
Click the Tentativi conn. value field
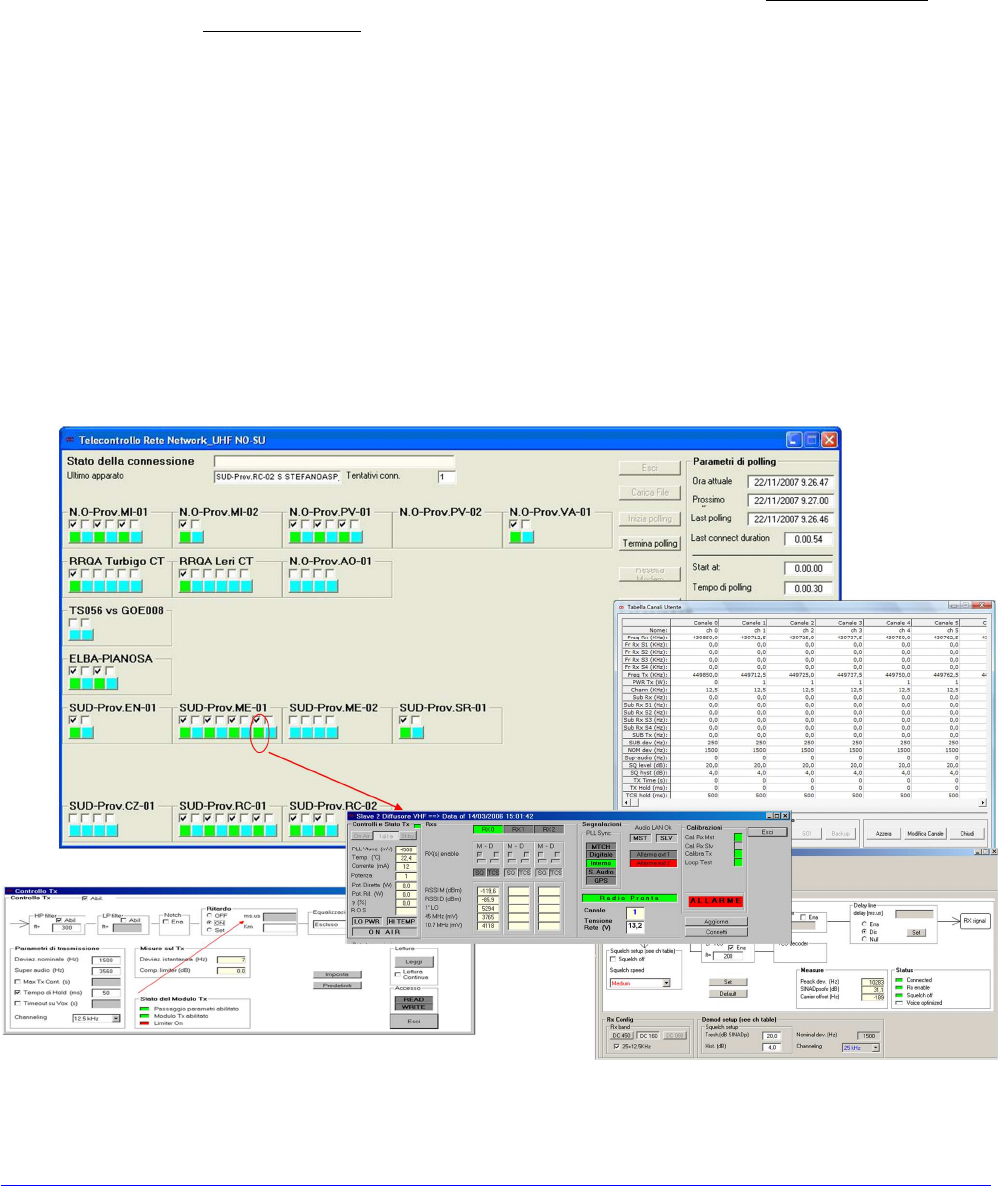point(446,477)
